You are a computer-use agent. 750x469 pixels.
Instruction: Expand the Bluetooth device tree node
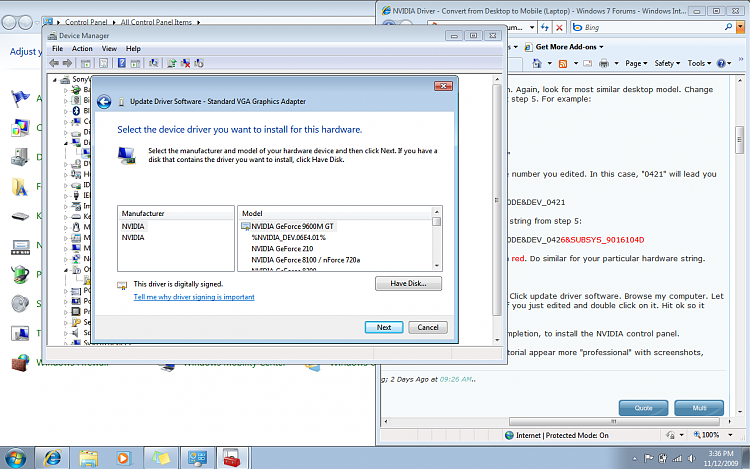click(66, 111)
